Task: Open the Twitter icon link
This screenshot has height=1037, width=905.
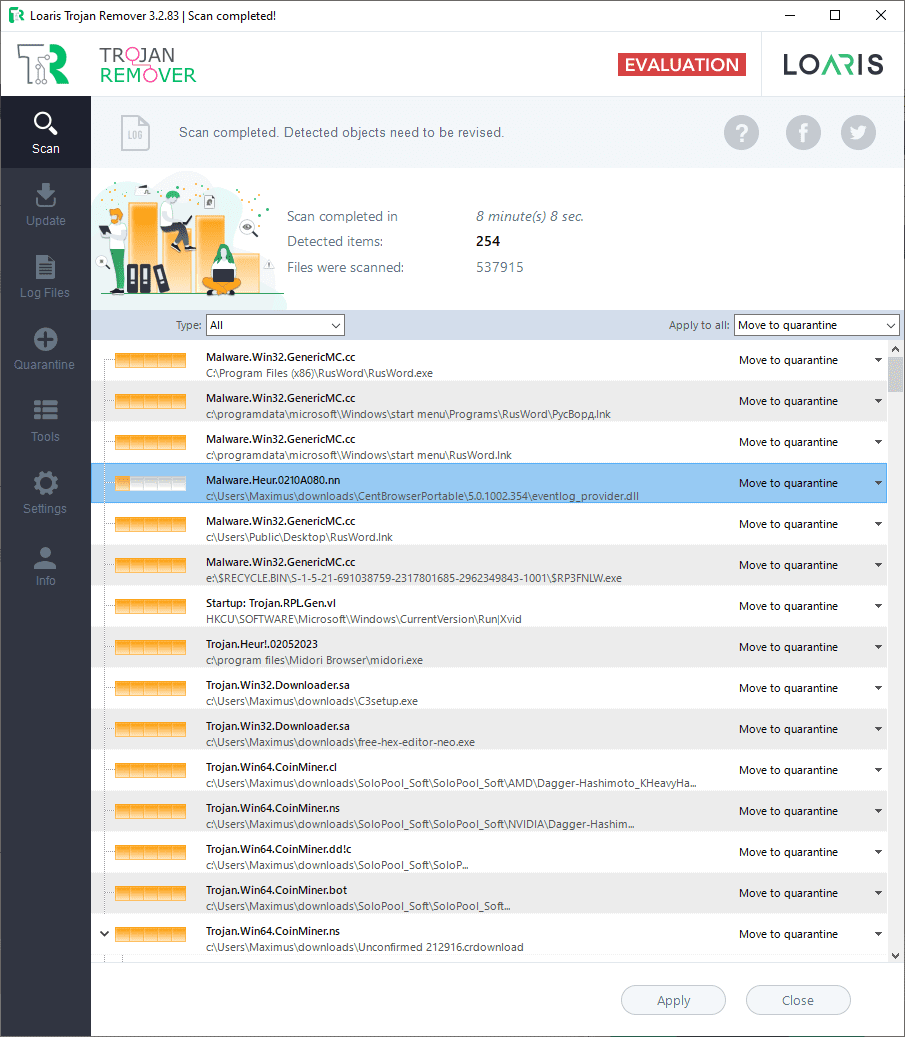Action: [858, 132]
